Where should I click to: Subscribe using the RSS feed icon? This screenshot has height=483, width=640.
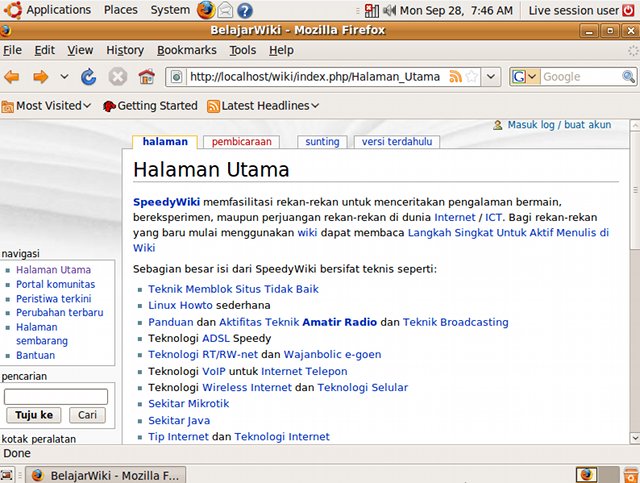[455, 76]
